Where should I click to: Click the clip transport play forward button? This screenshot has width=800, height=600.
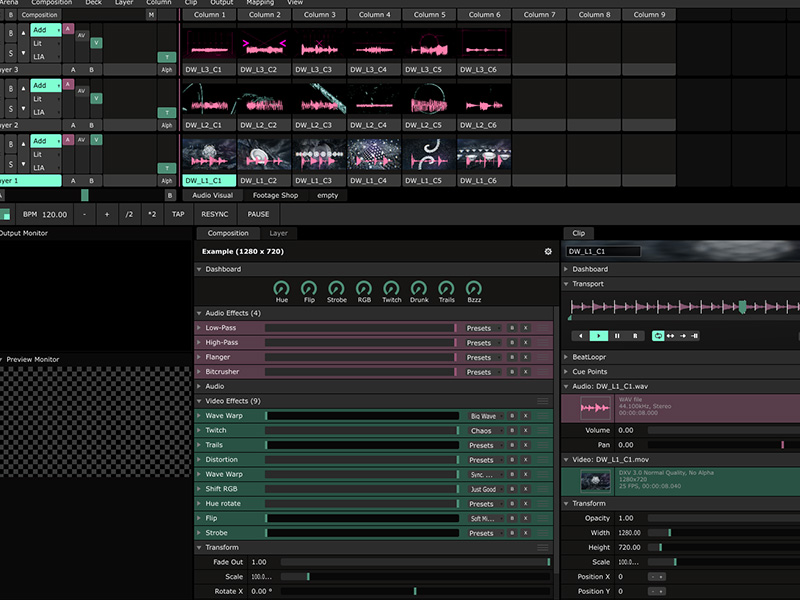coord(598,336)
